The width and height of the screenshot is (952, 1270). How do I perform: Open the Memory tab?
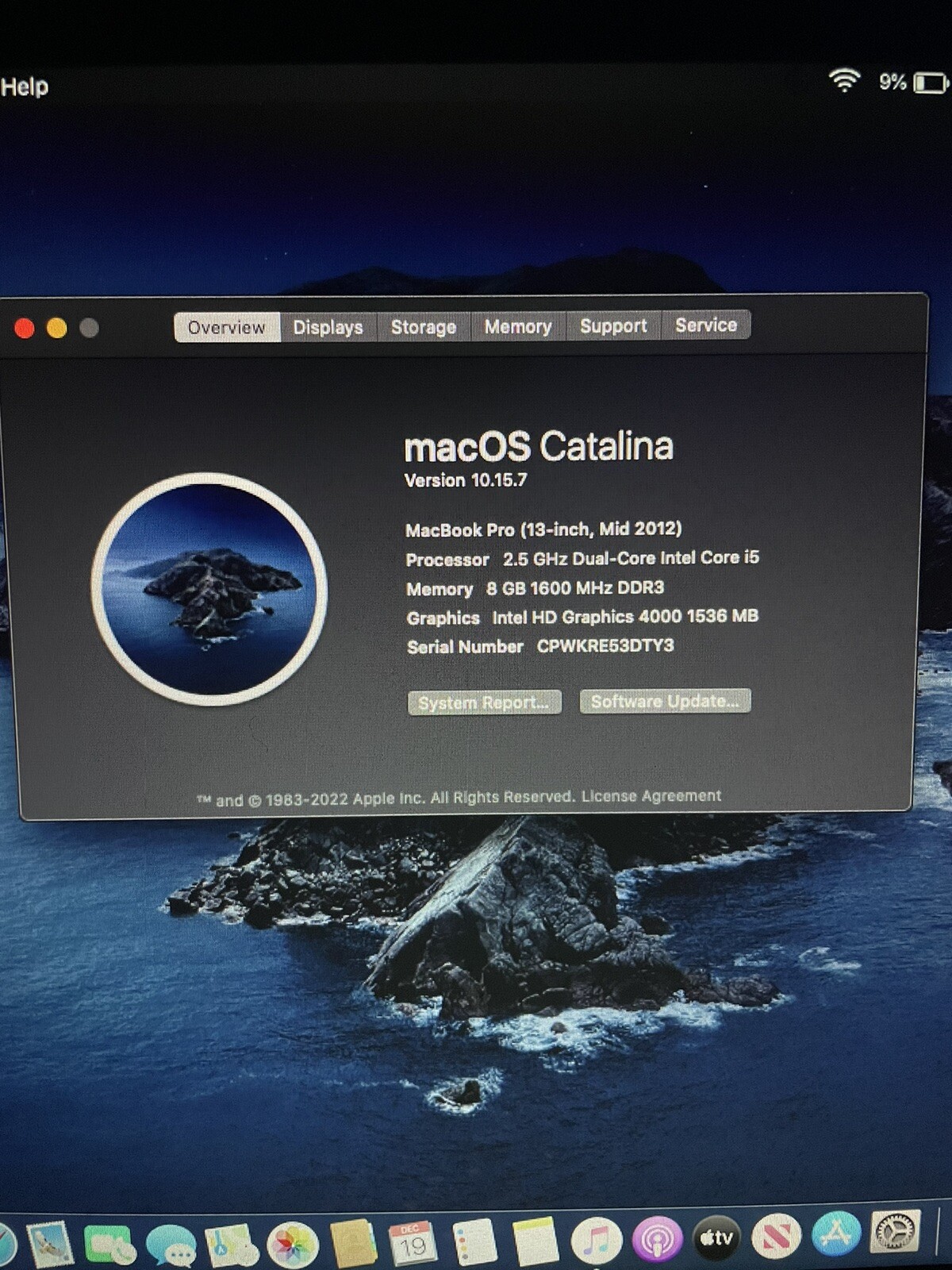[x=518, y=326]
